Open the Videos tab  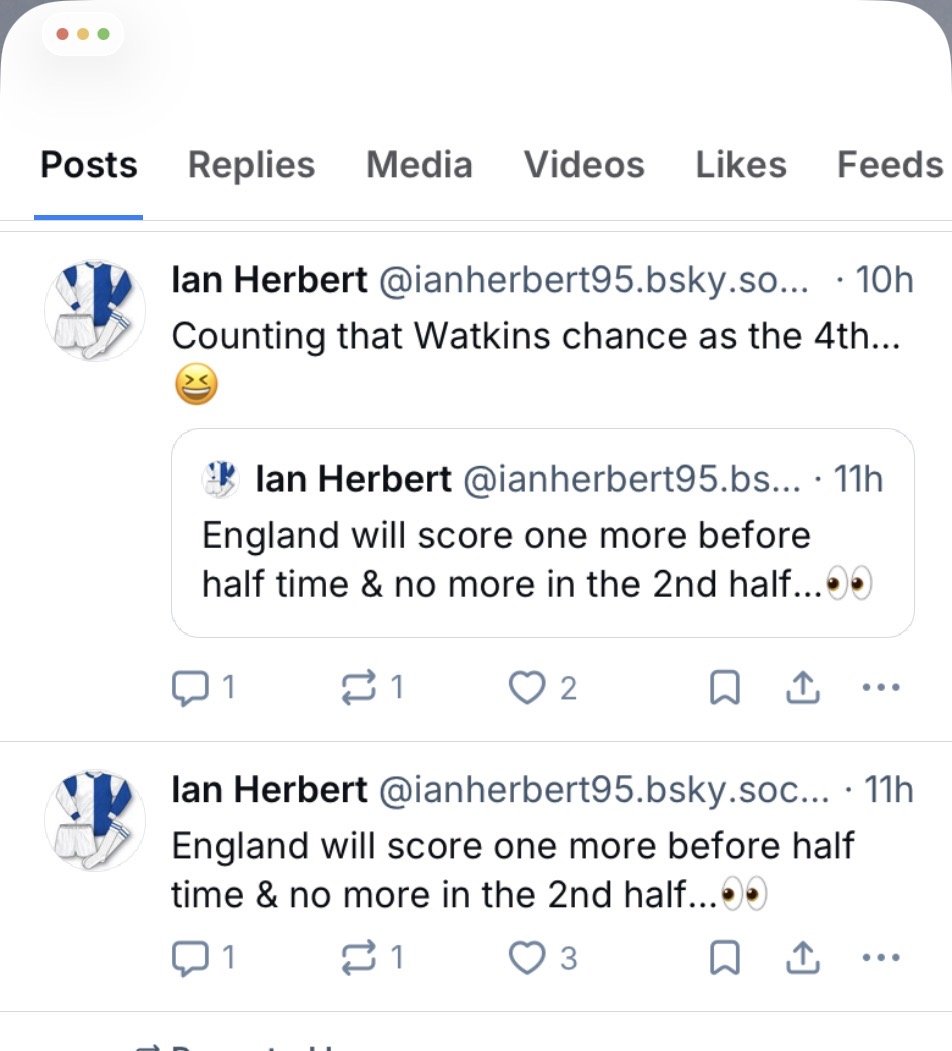click(x=584, y=165)
